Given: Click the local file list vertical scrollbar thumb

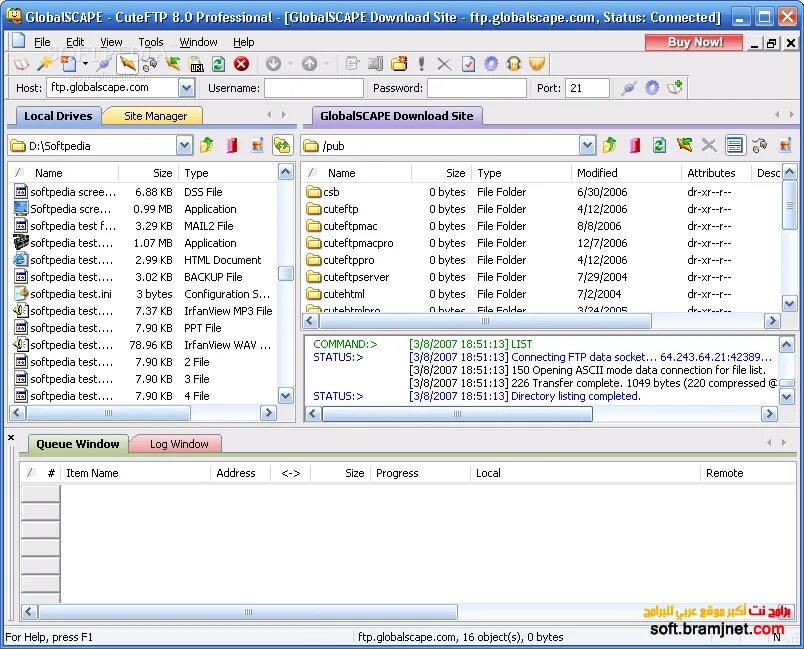Looking at the screenshot, I should pyautogui.click(x=286, y=274).
